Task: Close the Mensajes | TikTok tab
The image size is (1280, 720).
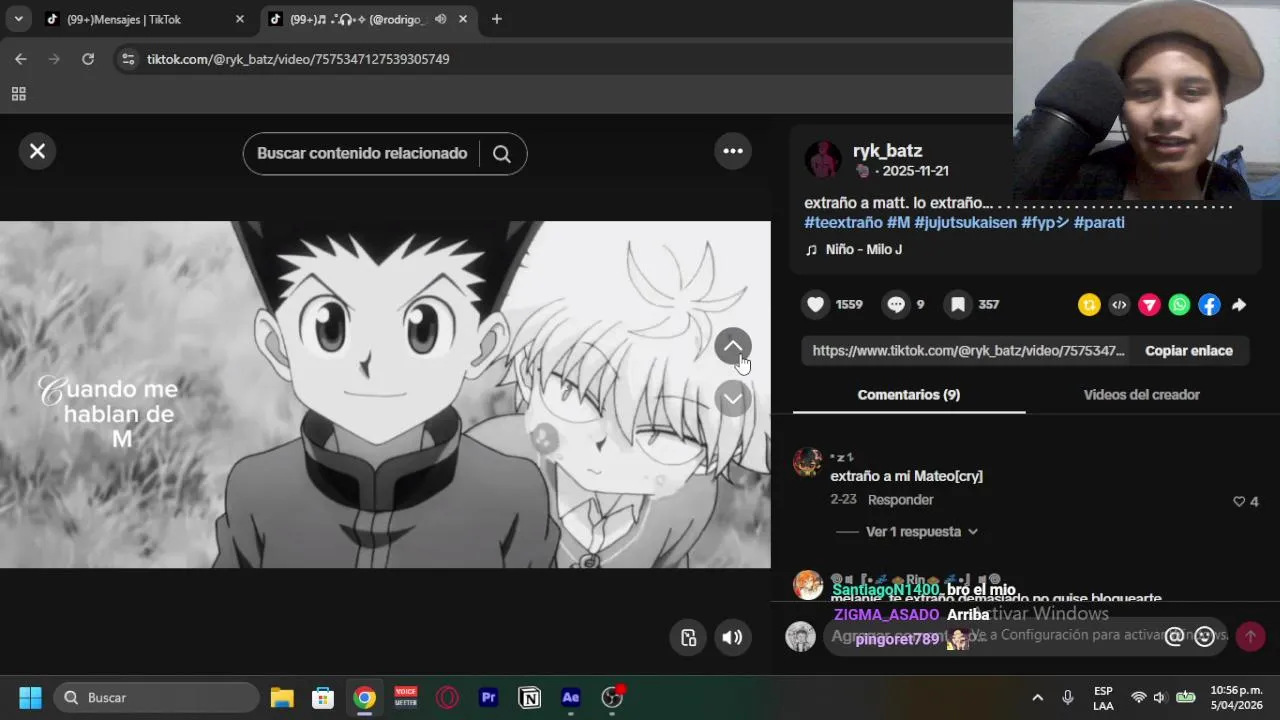Action: 239,19
